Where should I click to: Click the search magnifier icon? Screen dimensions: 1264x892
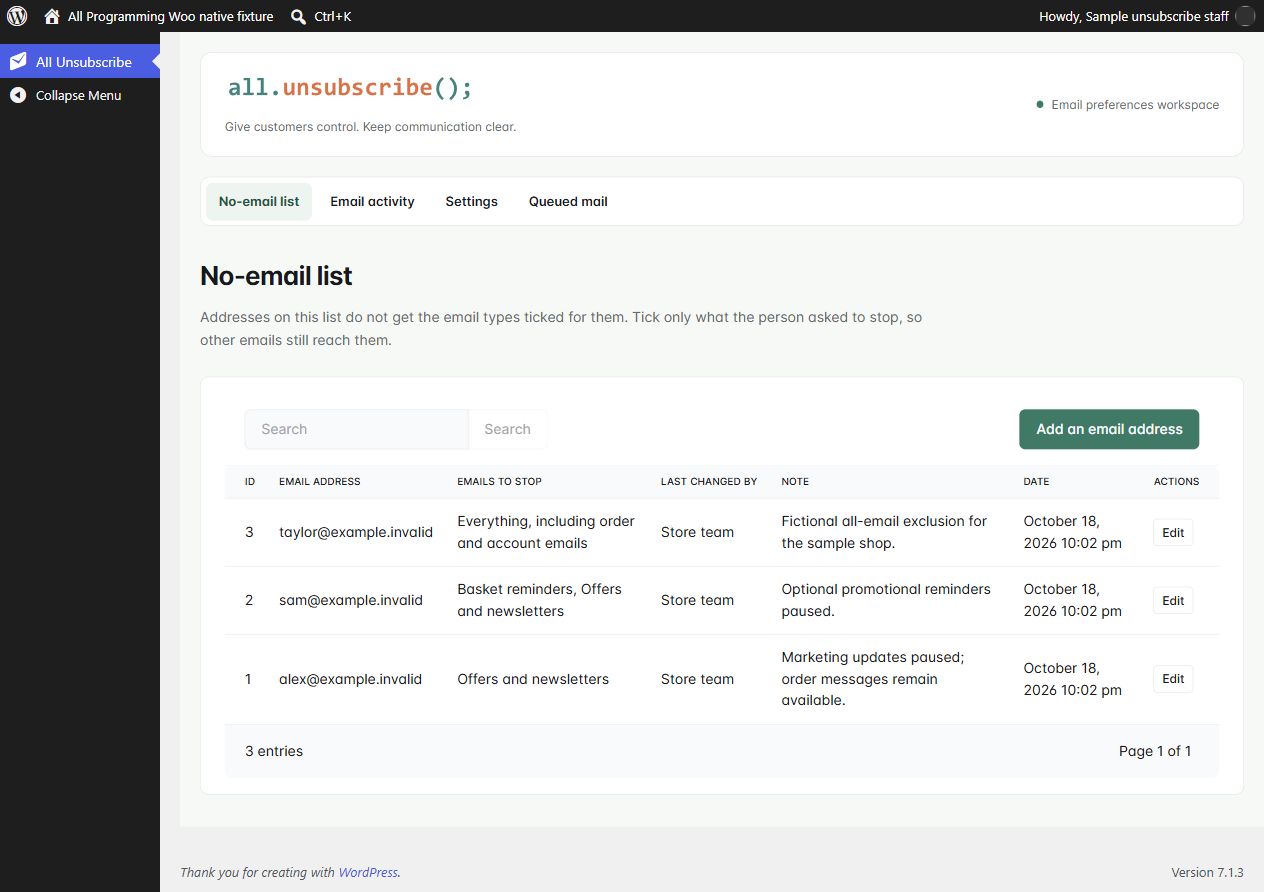tap(298, 16)
